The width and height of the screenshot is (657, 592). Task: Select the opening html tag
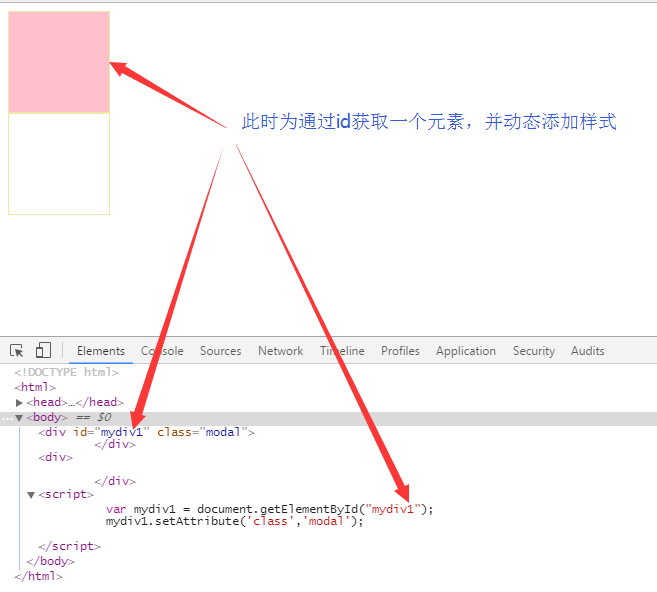point(35,387)
